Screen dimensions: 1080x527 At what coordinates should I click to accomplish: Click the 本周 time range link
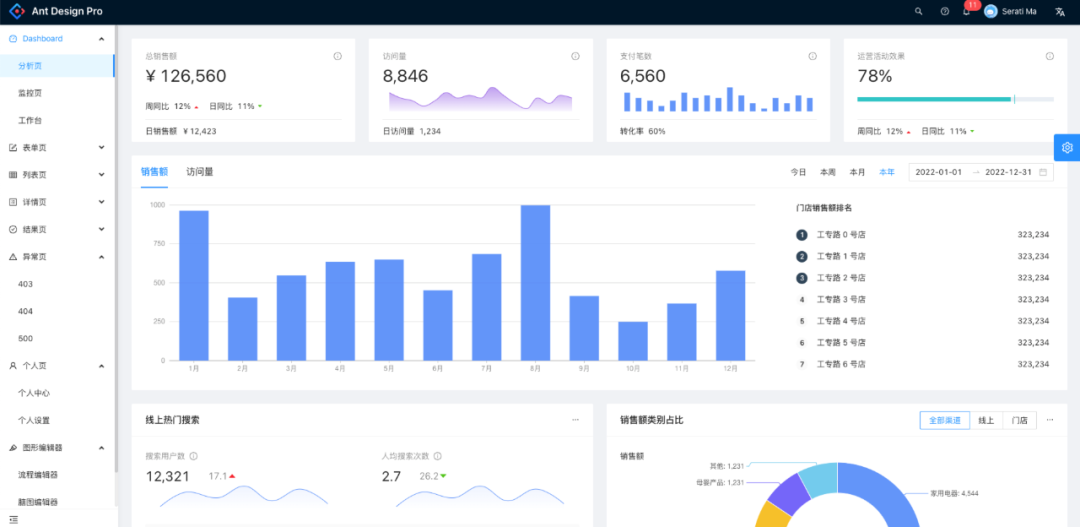(x=828, y=172)
